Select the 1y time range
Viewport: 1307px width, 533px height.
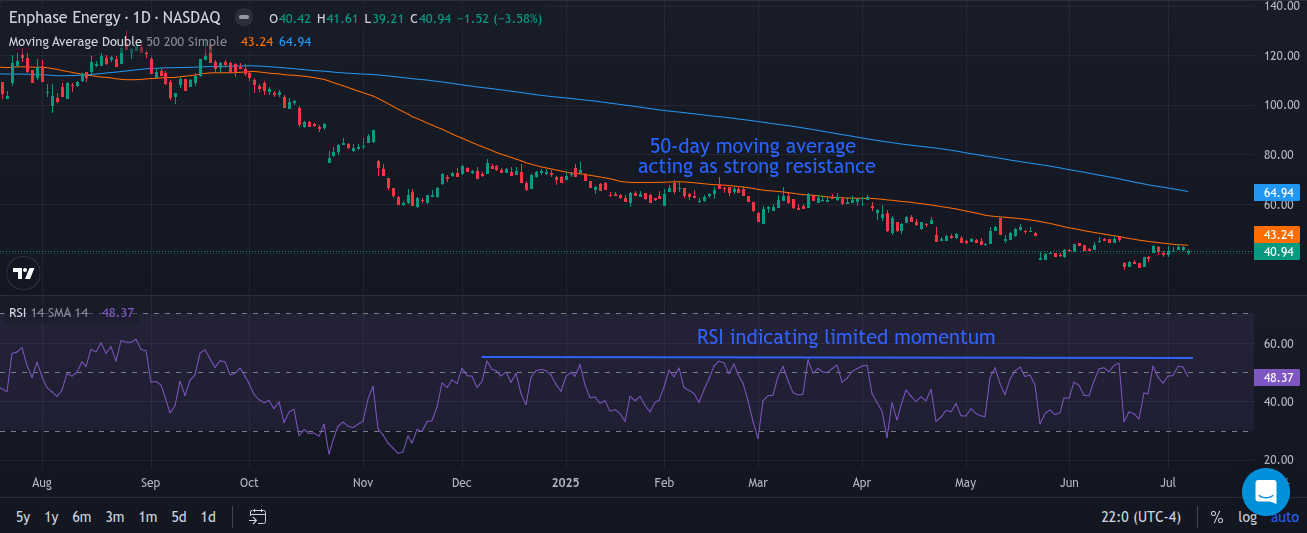(x=52, y=517)
